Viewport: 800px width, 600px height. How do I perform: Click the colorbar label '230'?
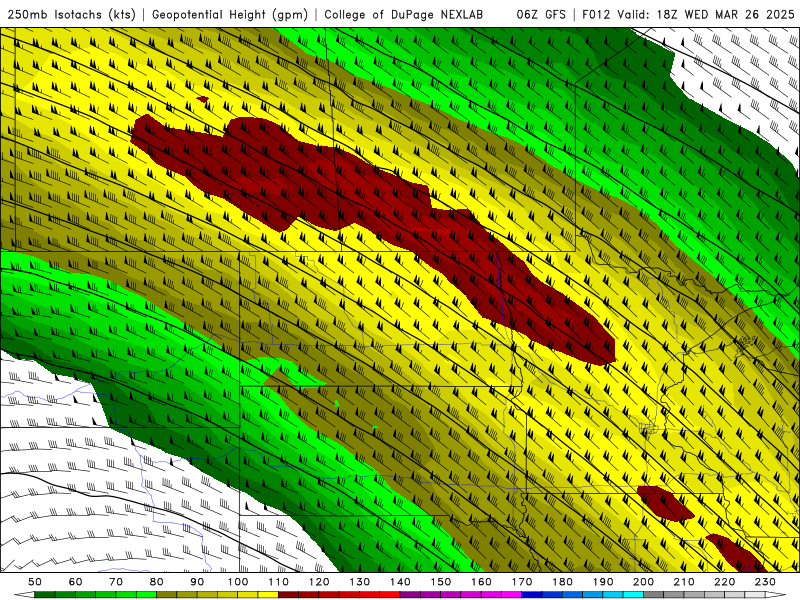coord(765,582)
